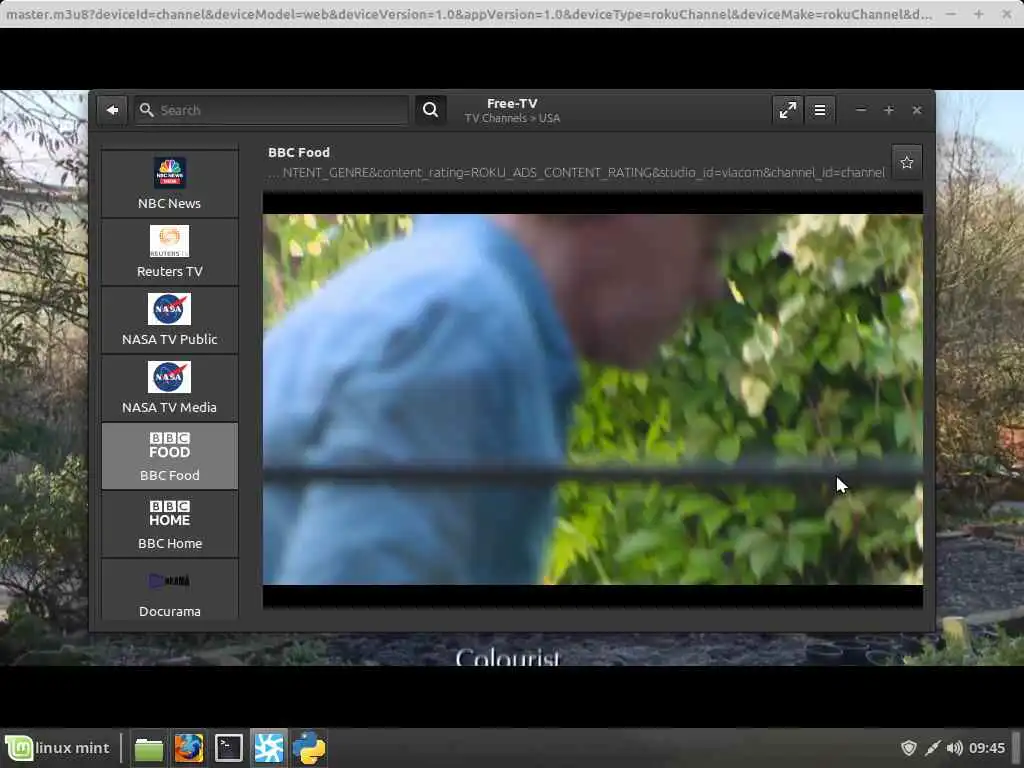Open the hamburger menu in Free-TV
This screenshot has height=768, width=1024.
[820, 110]
